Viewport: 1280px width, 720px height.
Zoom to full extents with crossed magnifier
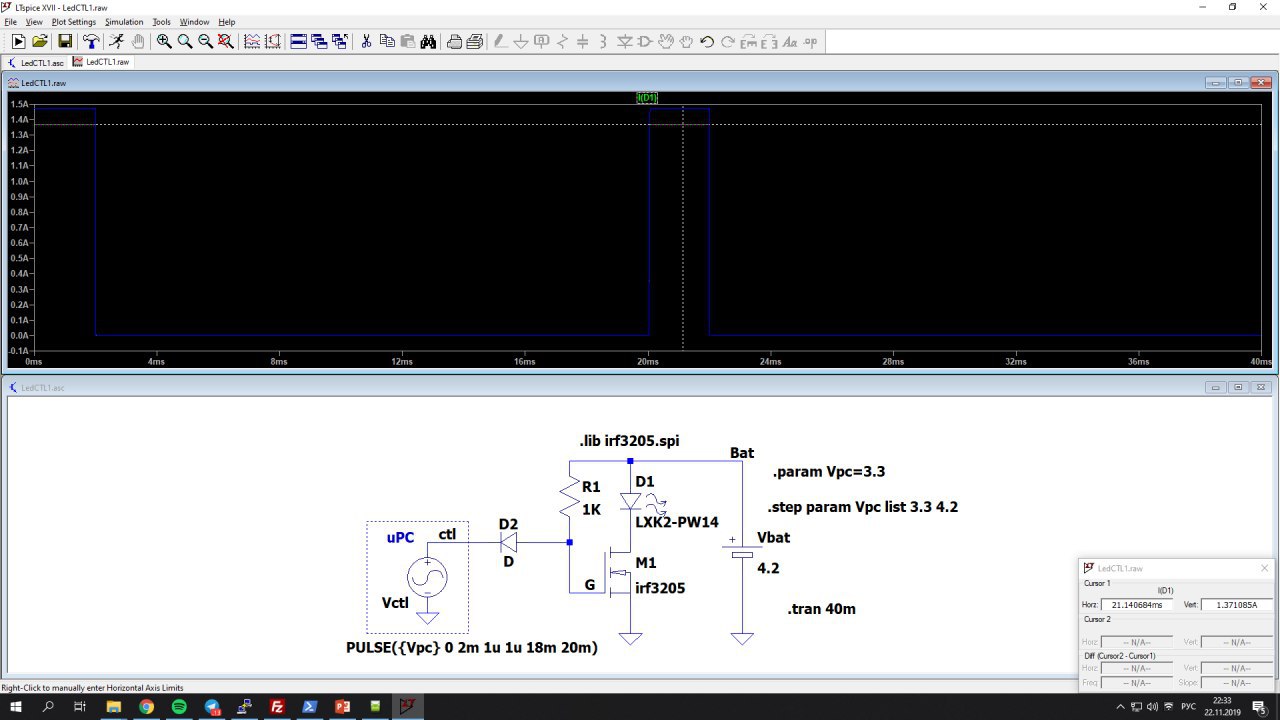pos(226,41)
